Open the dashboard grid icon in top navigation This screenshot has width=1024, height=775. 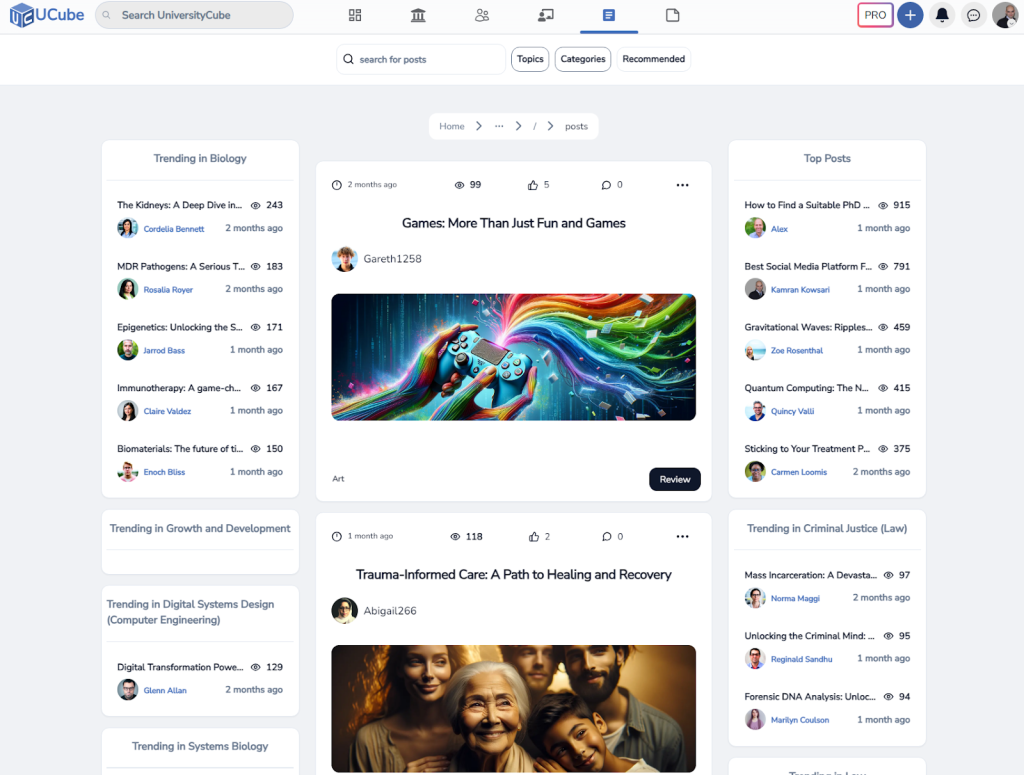[354, 15]
